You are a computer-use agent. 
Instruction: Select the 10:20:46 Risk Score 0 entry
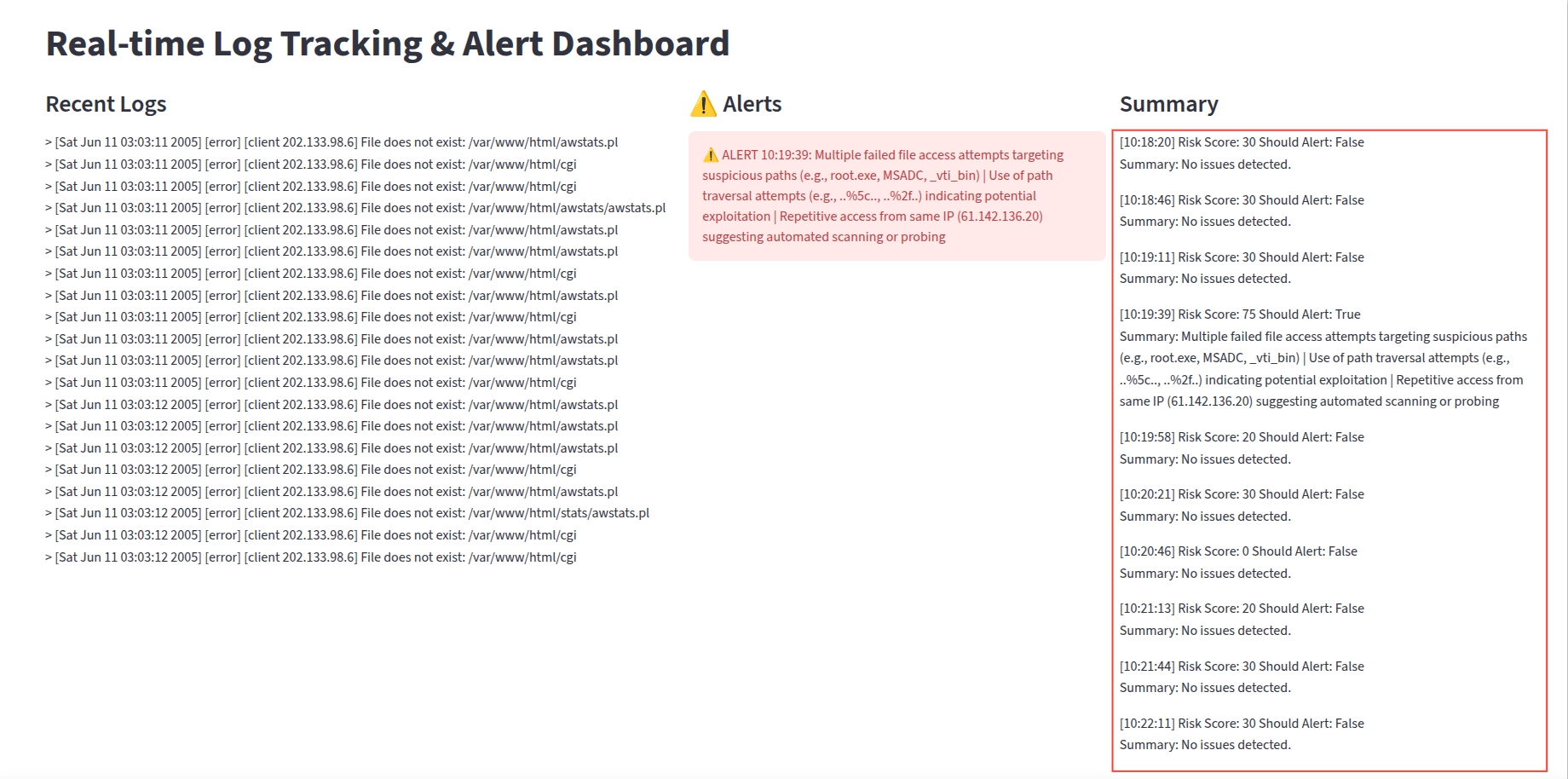[1238, 551]
